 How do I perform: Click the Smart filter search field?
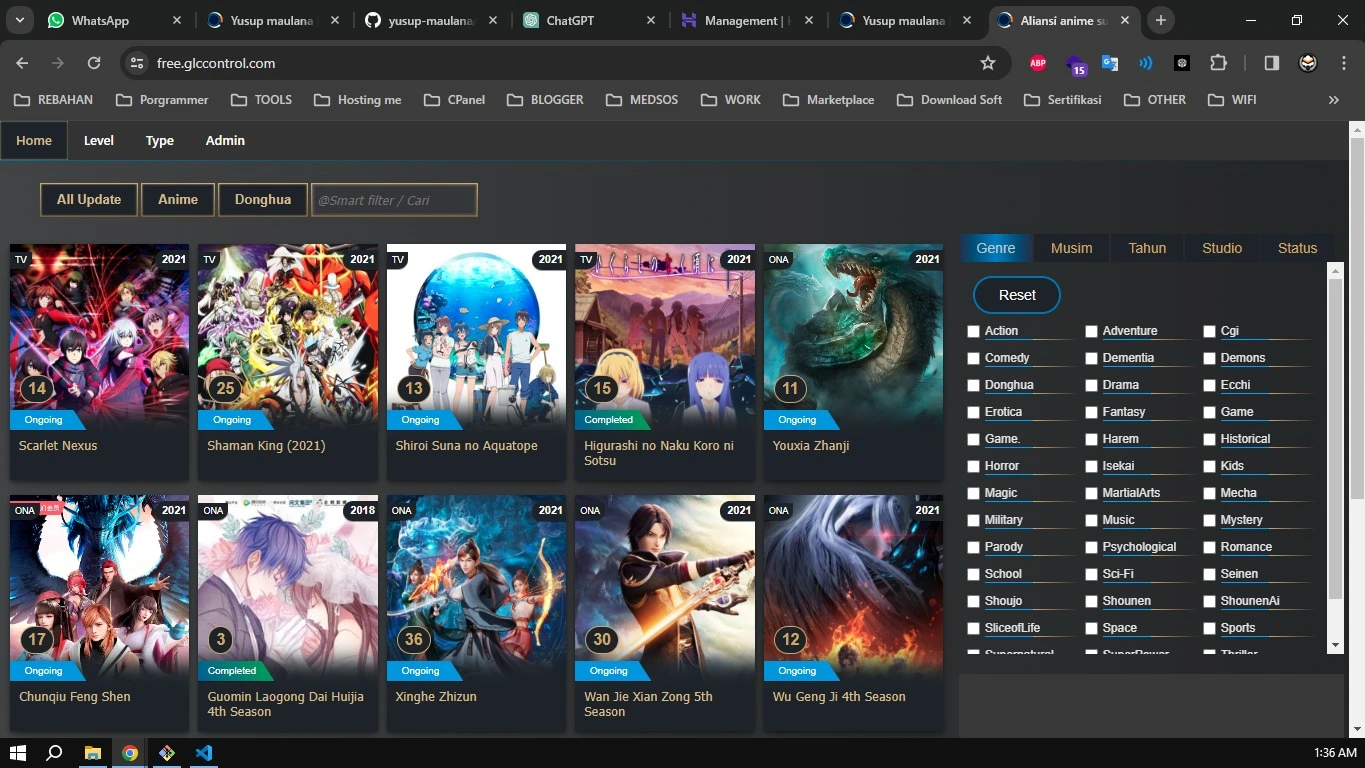tap(393, 199)
